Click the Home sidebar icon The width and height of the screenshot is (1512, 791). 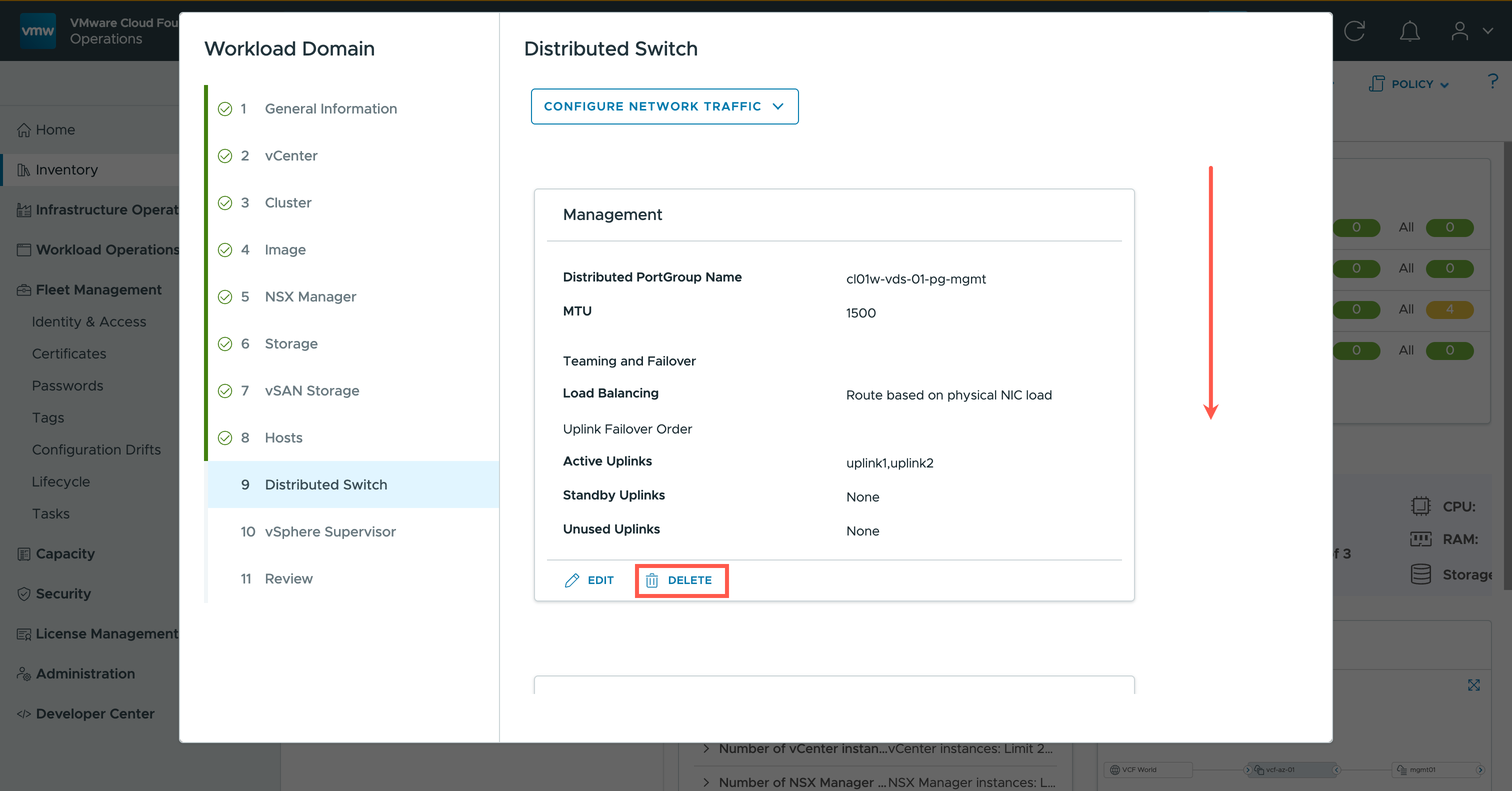tap(23, 129)
